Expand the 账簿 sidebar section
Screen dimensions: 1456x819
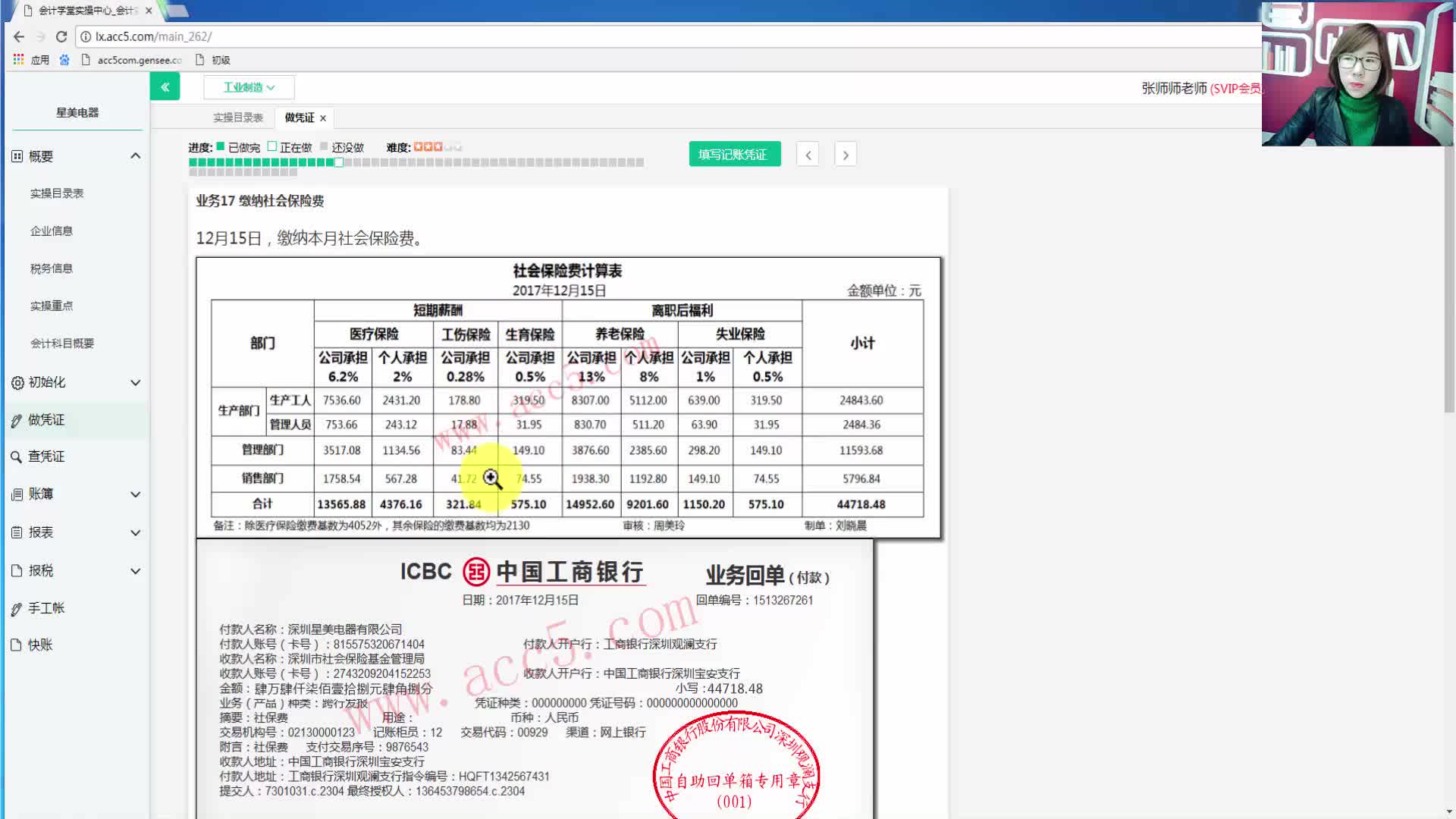coord(135,494)
